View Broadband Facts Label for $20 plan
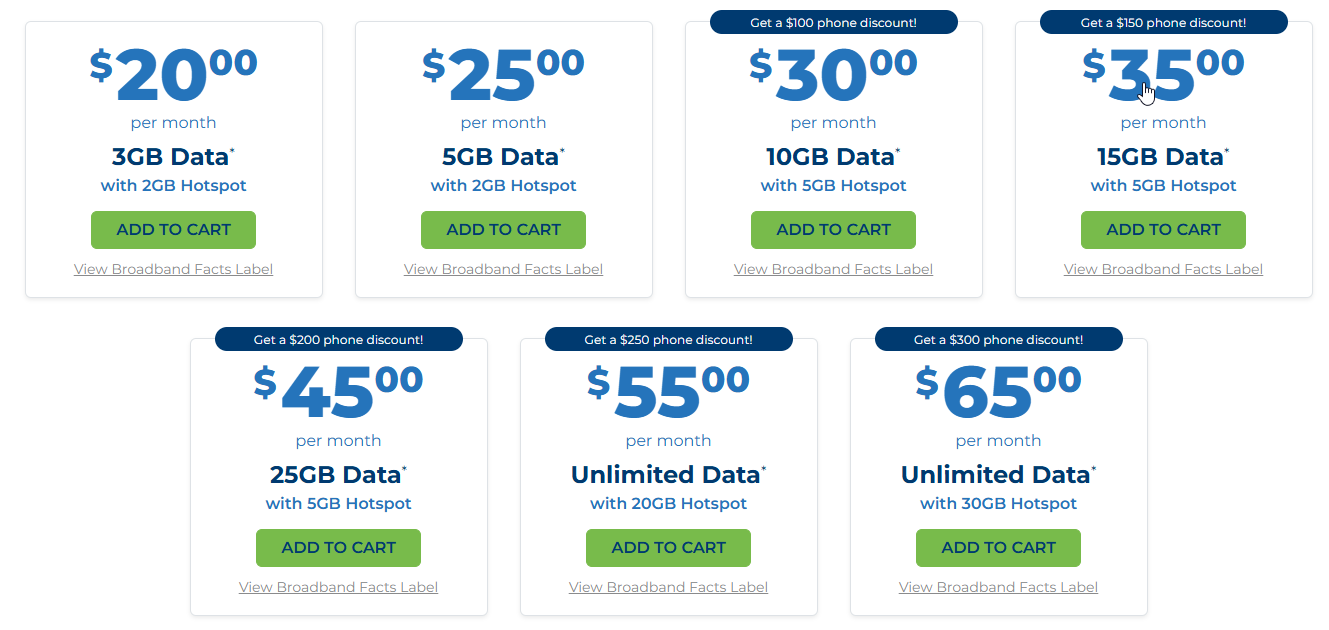1329x630 pixels. tap(173, 269)
